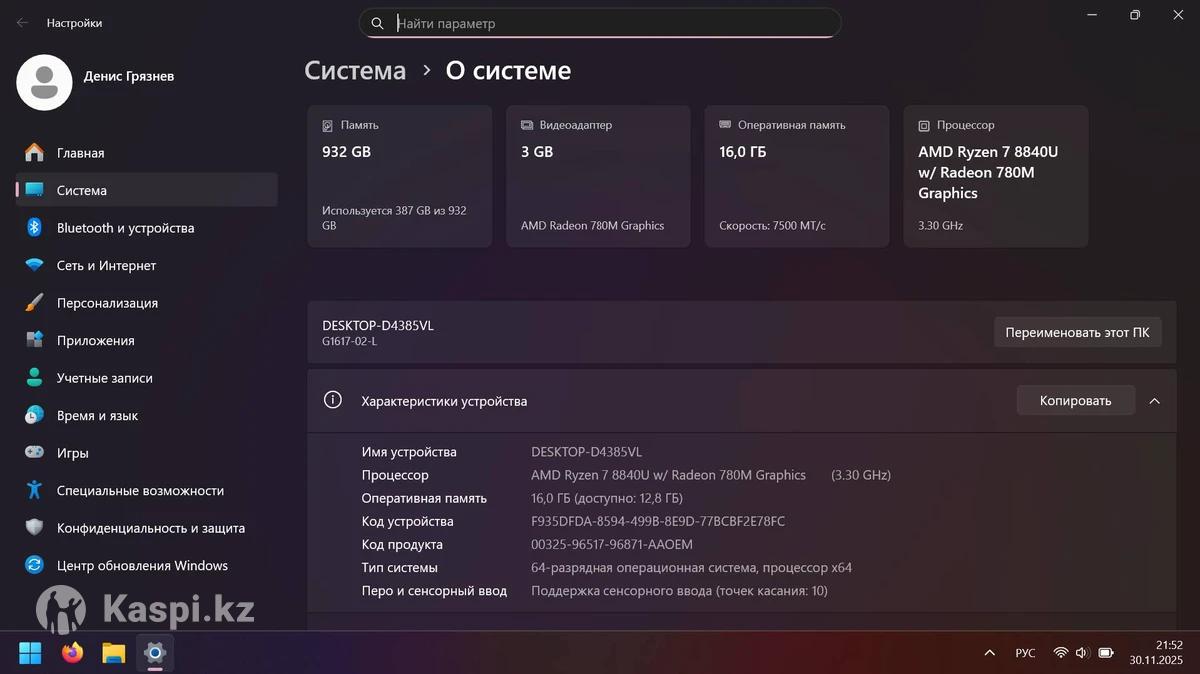Go to Центр обновления Windows
This screenshot has height=674, width=1200.
click(x=142, y=566)
